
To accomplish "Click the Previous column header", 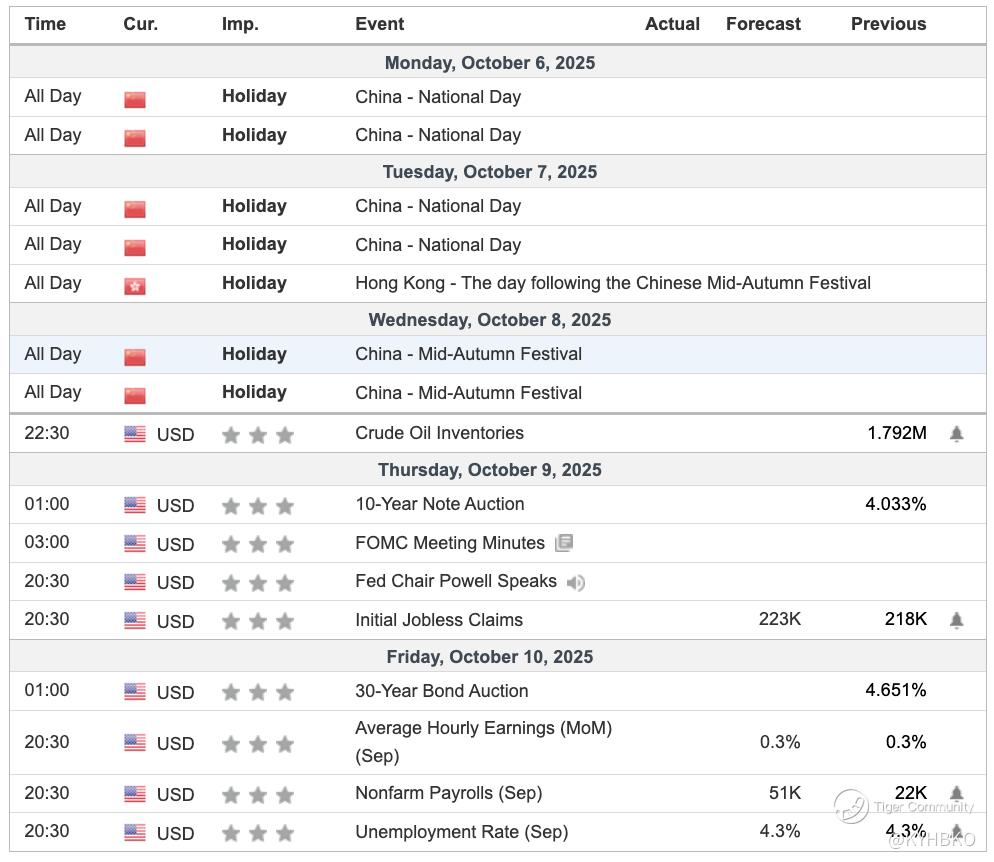I will [888, 24].
